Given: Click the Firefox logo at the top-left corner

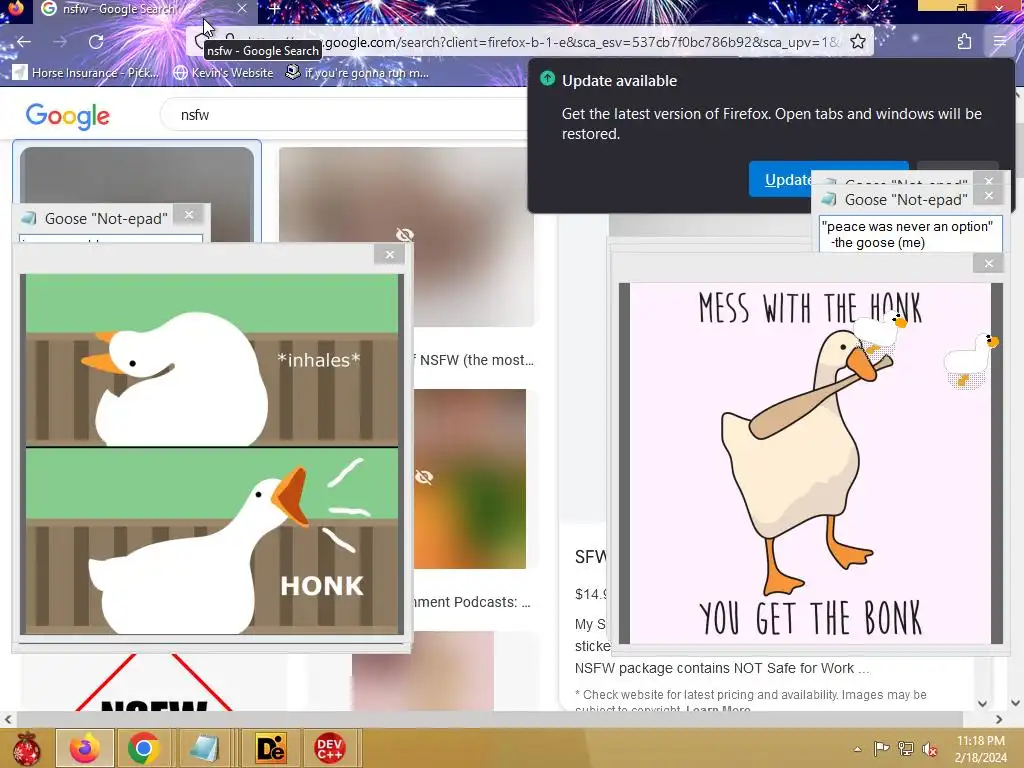Looking at the screenshot, I should 15,8.
